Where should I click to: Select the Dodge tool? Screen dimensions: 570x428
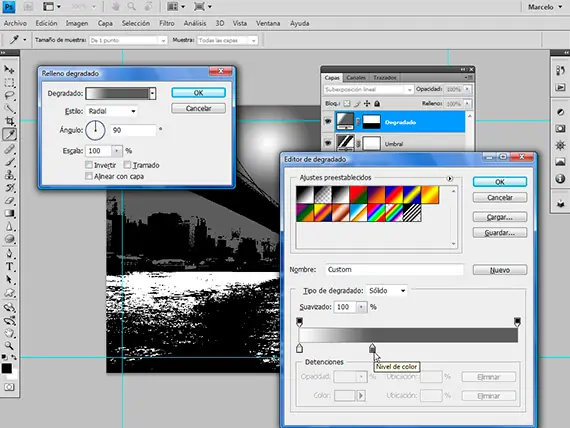(x=9, y=239)
